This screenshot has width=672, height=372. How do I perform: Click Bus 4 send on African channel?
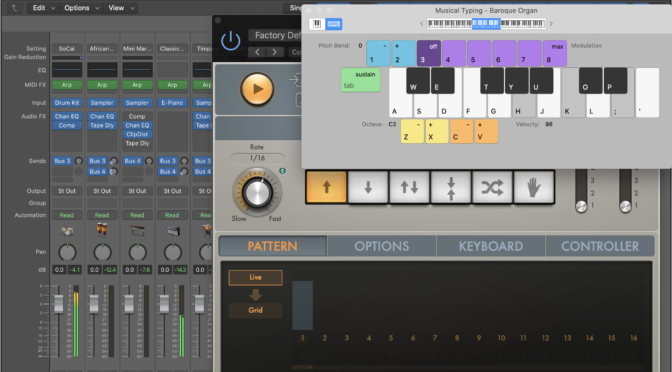point(97,171)
